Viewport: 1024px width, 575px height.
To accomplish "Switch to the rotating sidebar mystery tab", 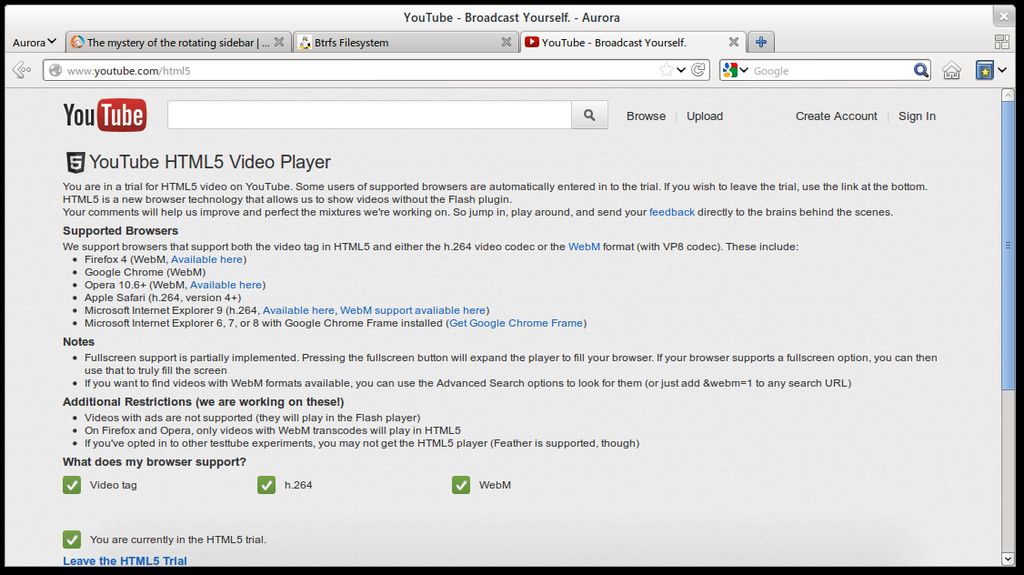I will pyautogui.click(x=177, y=42).
